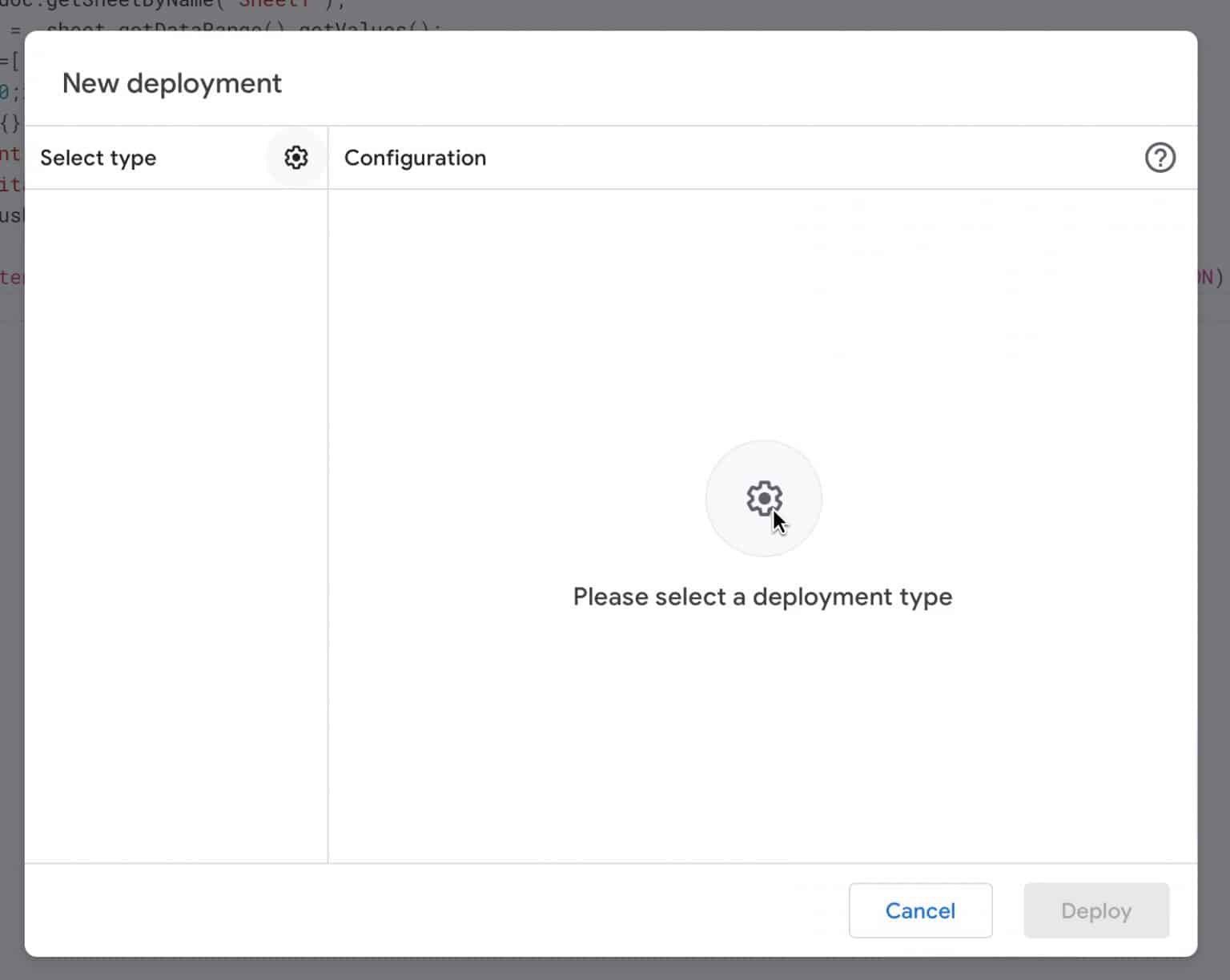Click the Deploy button
The image size is (1230, 980).
1096,910
